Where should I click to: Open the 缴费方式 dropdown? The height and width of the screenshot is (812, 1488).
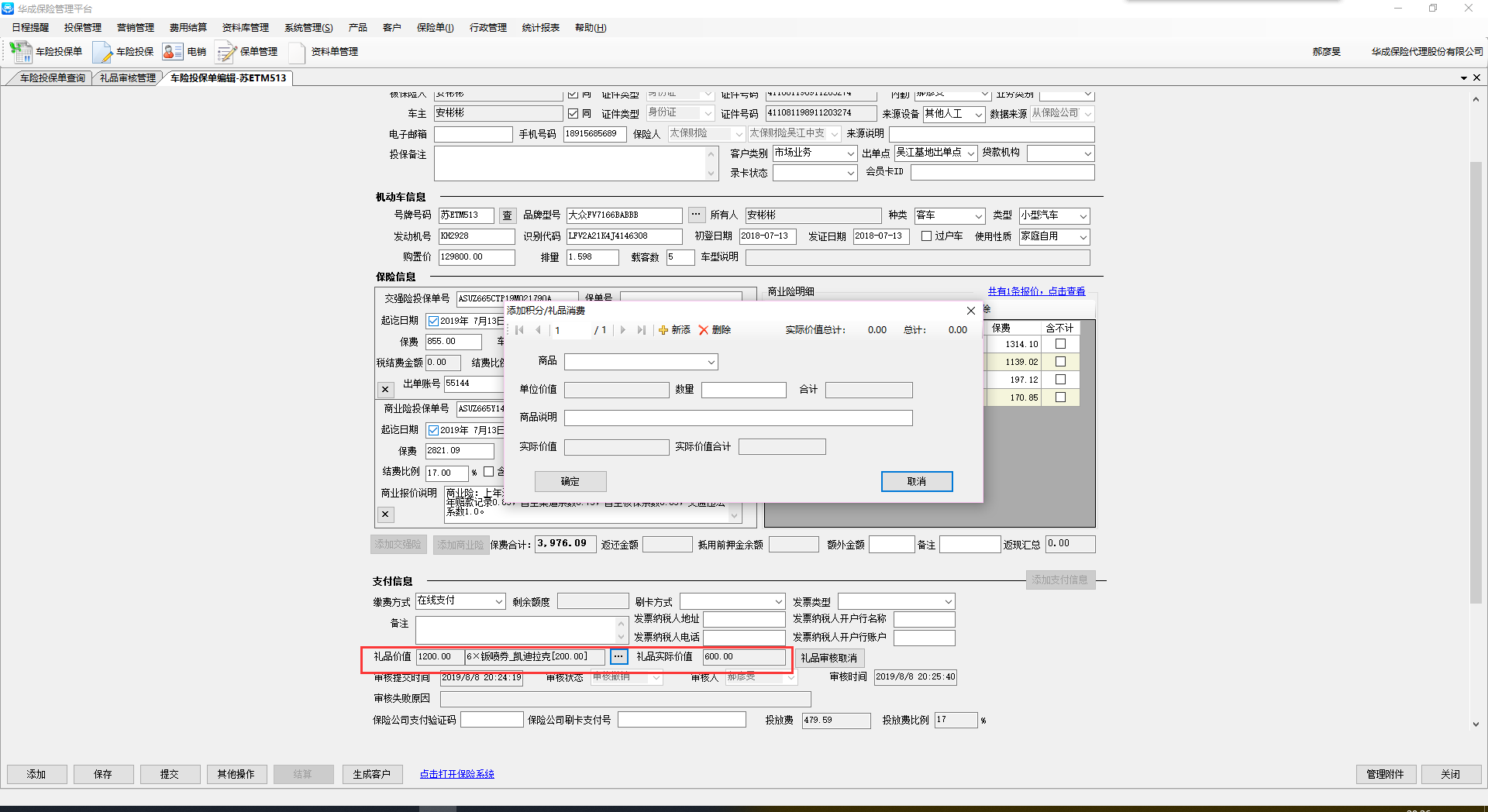(498, 601)
